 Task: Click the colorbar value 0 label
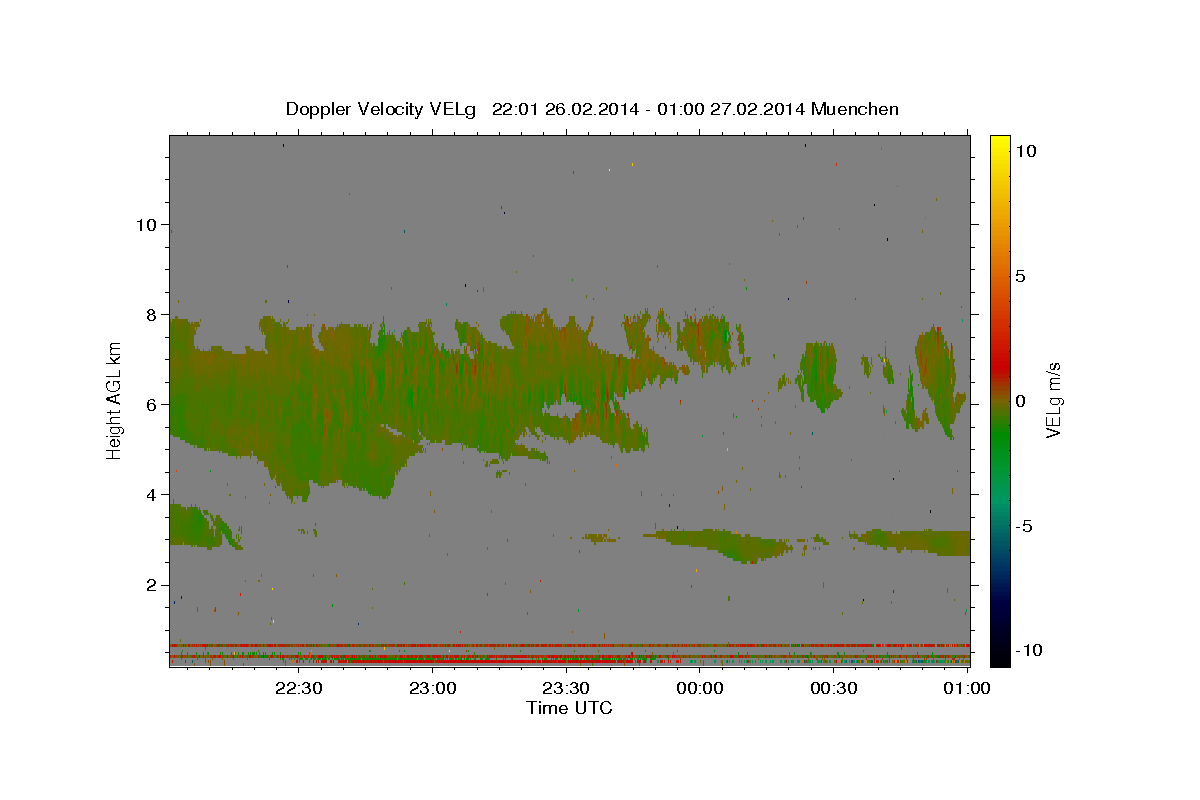pos(1021,400)
